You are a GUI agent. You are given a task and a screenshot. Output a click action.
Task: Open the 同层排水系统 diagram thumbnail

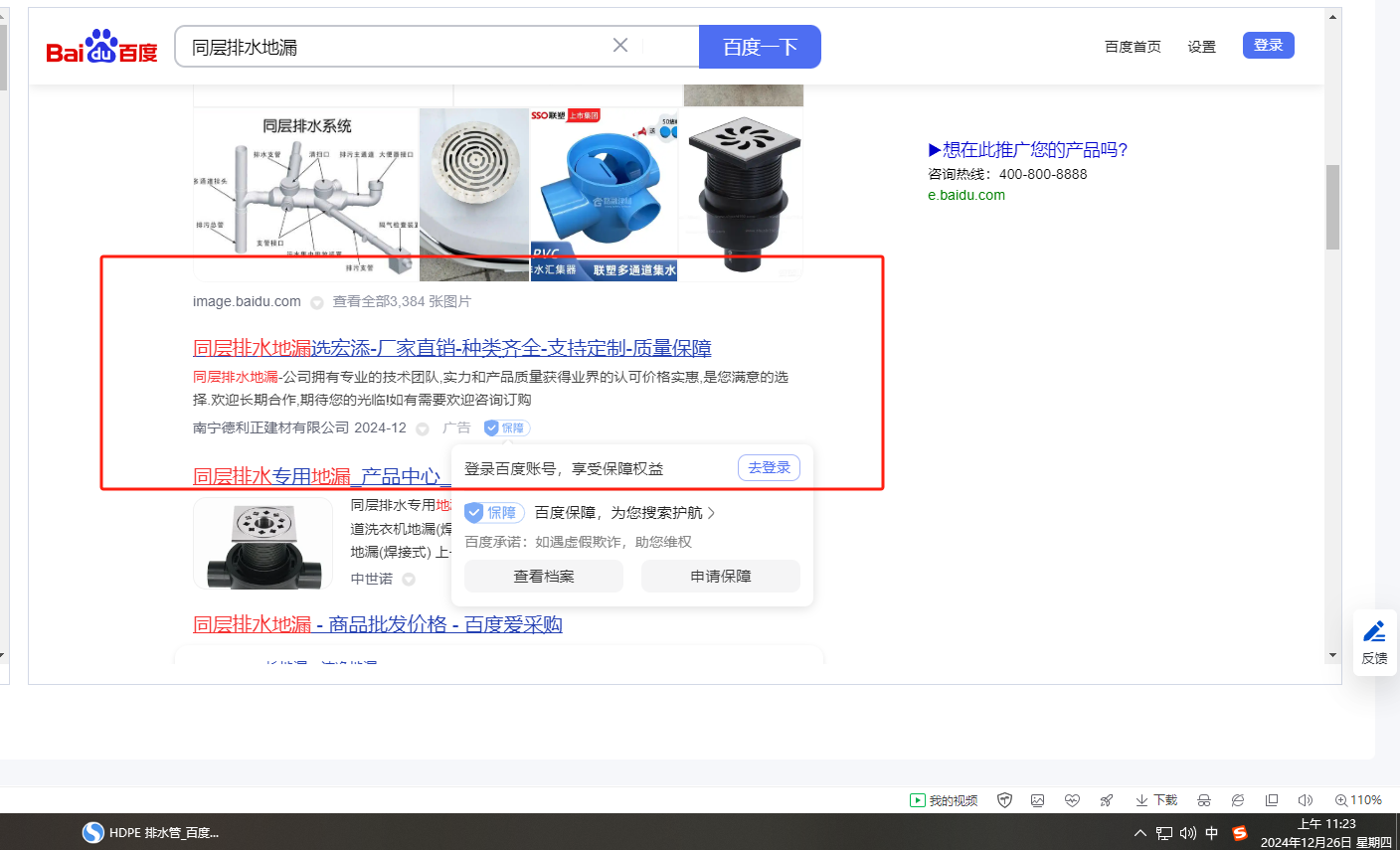tap(306, 195)
